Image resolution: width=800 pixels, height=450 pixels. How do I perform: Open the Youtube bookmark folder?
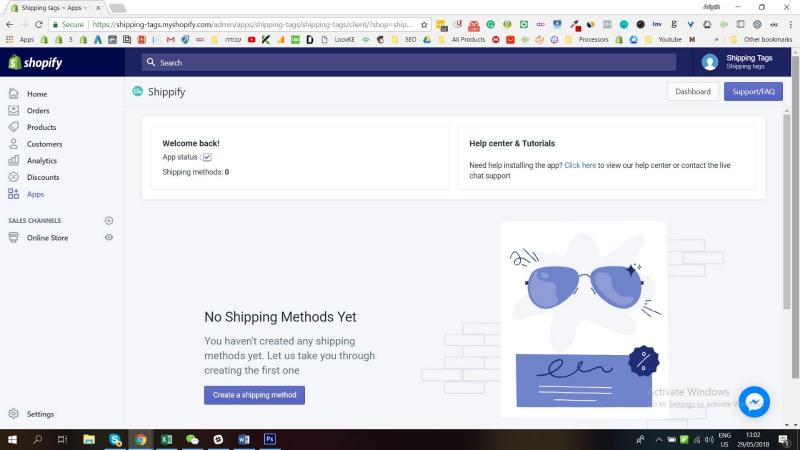[664, 39]
